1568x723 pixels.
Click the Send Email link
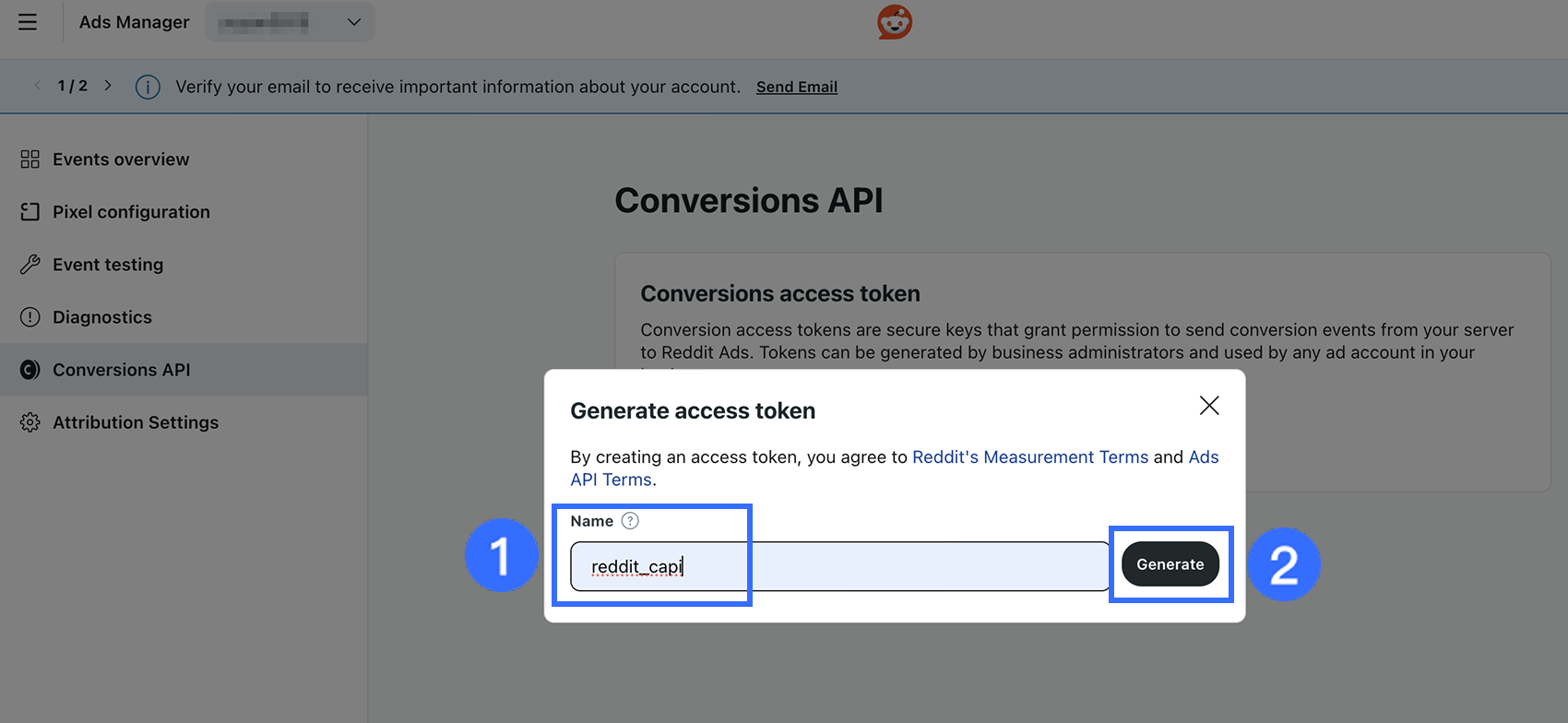[797, 87]
